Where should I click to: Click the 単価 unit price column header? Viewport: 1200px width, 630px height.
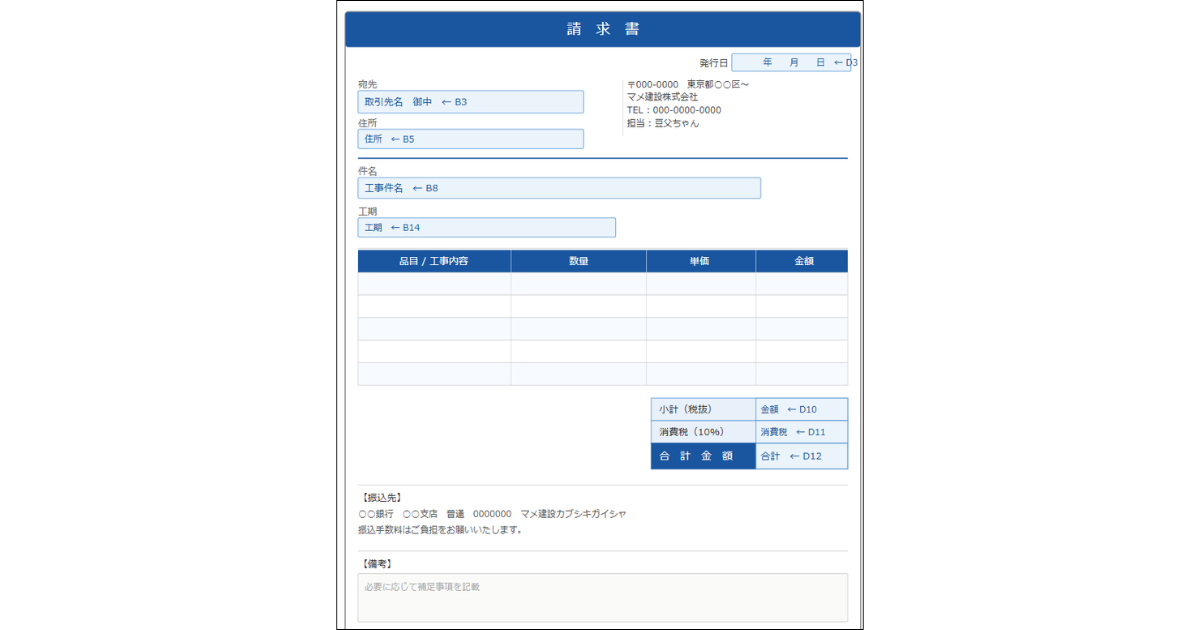(700, 260)
